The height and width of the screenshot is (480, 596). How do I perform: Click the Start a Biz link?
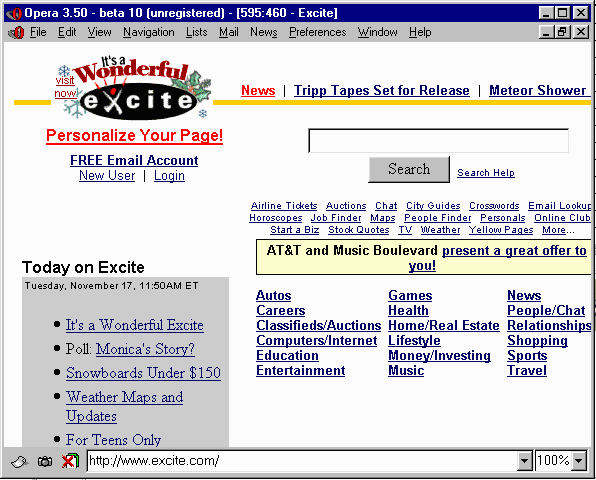pos(295,230)
